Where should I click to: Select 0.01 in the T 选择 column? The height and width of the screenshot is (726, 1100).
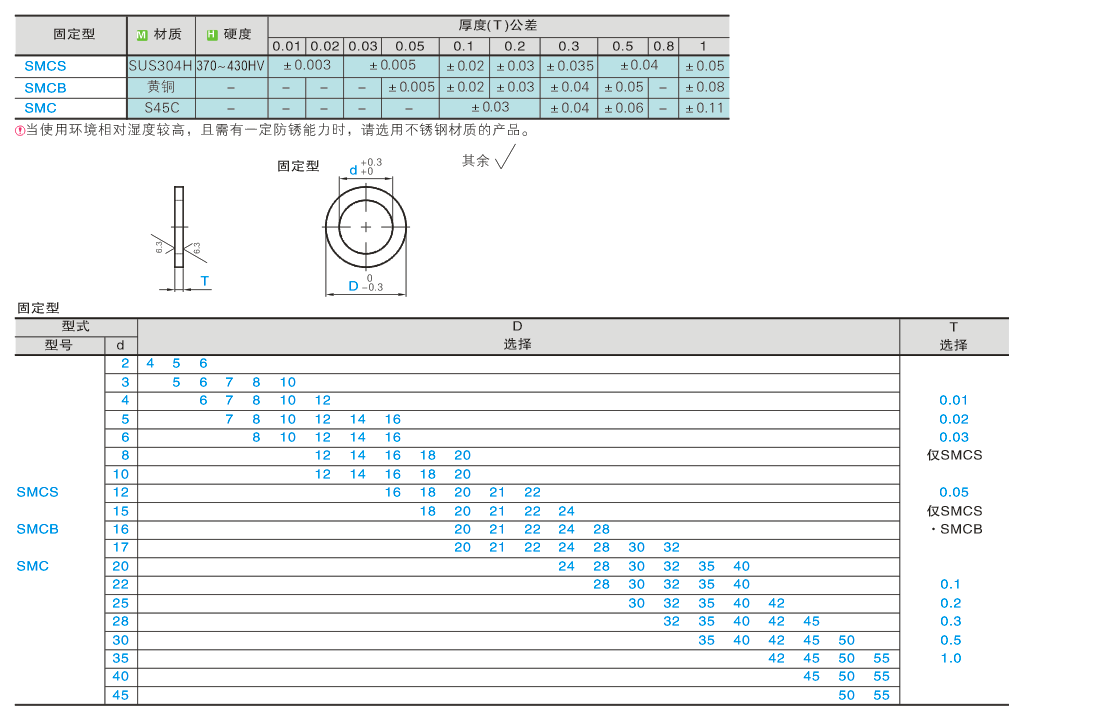pyautogui.click(x=953, y=401)
